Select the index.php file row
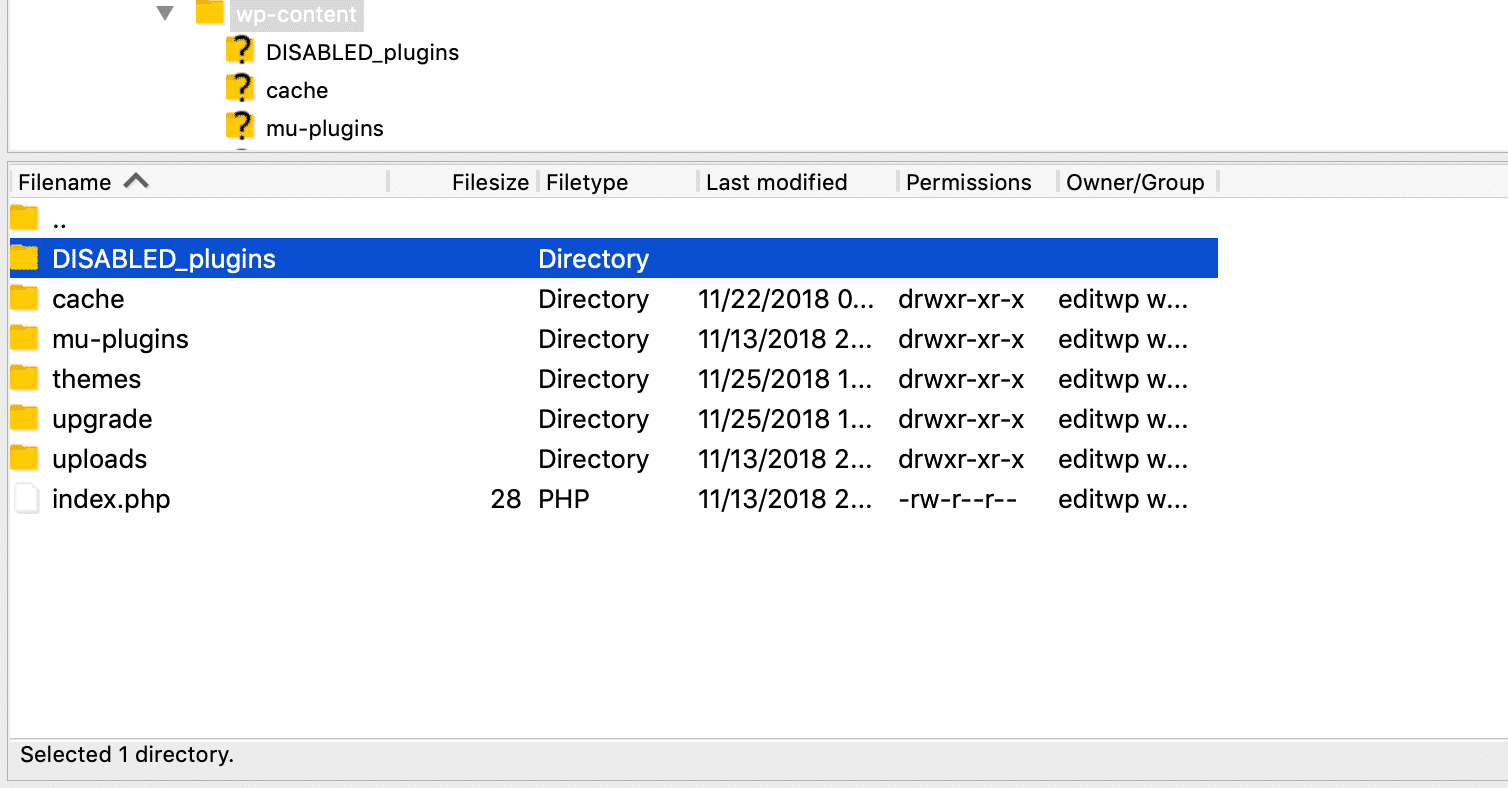The width and height of the screenshot is (1508, 788). click(x=111, y=498)
